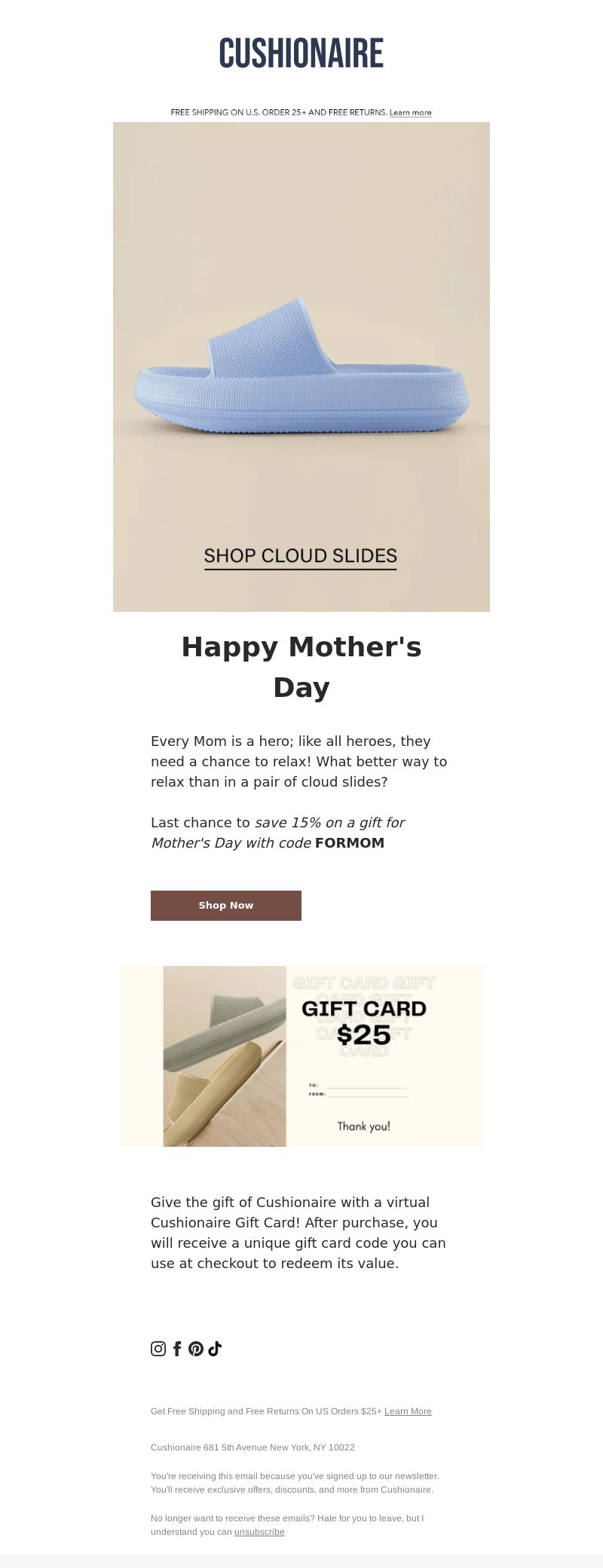
Task: Click the Happy Mother's Day heading
Action: pos(301,667)
